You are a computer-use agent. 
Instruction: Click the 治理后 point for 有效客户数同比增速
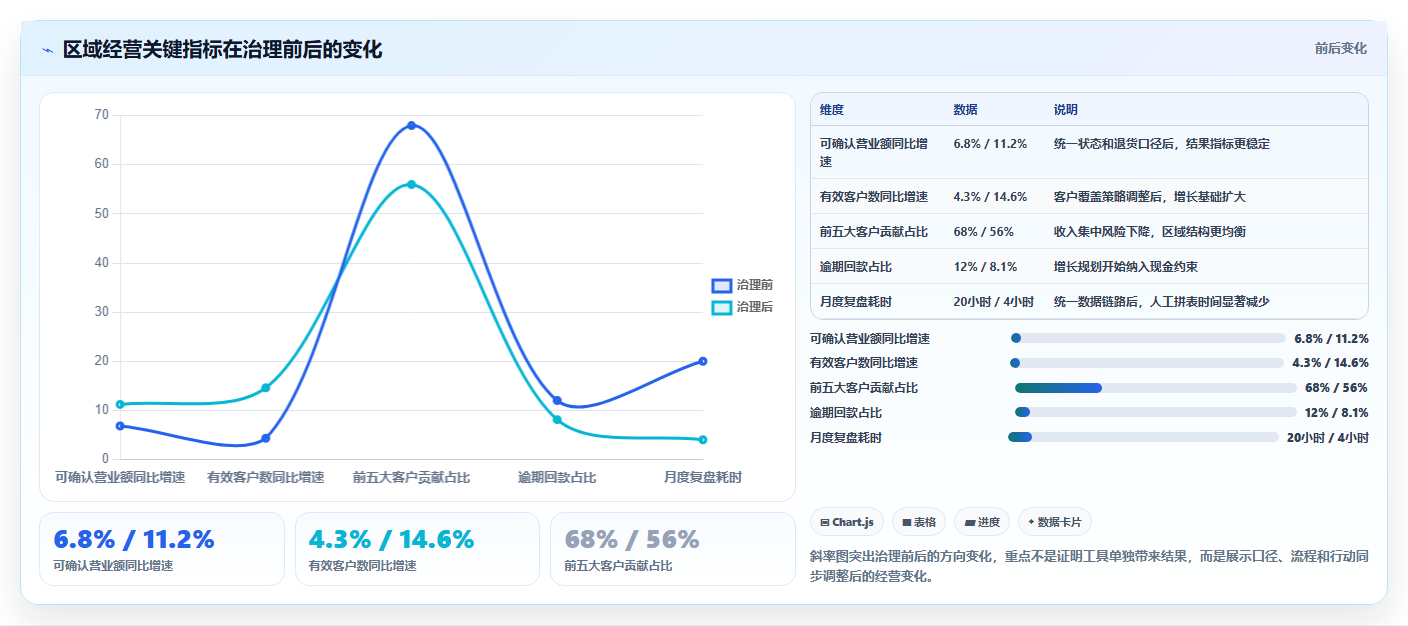(x=265, y=388)
